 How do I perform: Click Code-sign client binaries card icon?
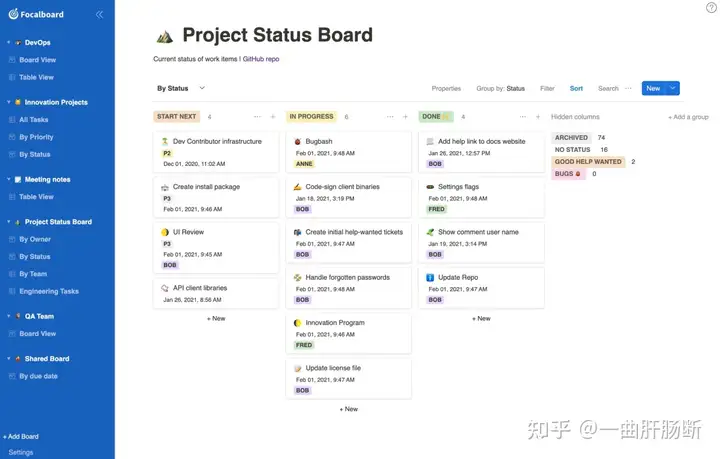coord(298,187)
